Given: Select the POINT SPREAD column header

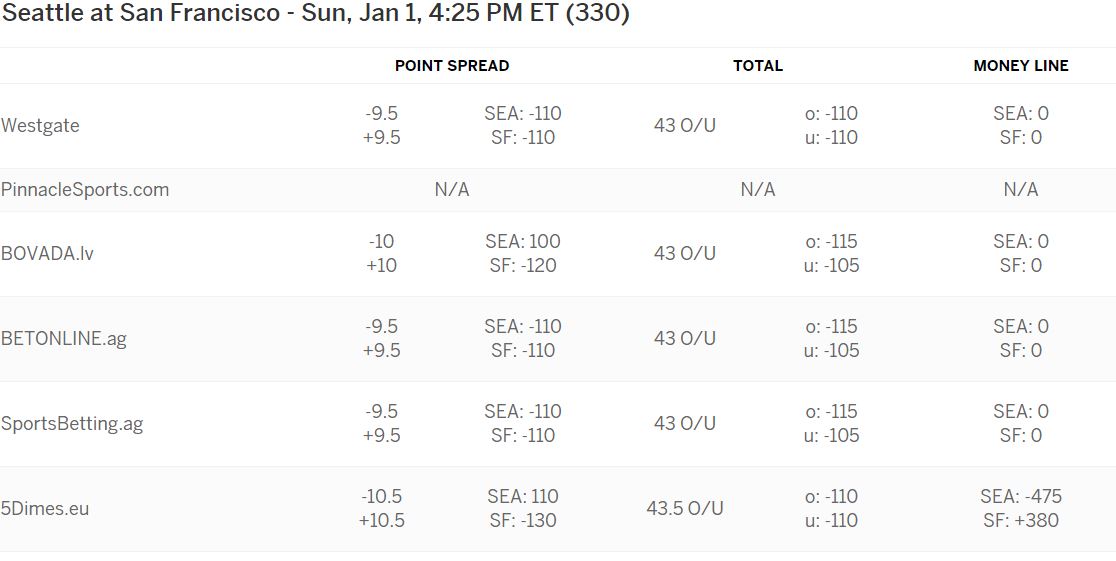Looking at the screenshot, I should [x=452, y=66].
